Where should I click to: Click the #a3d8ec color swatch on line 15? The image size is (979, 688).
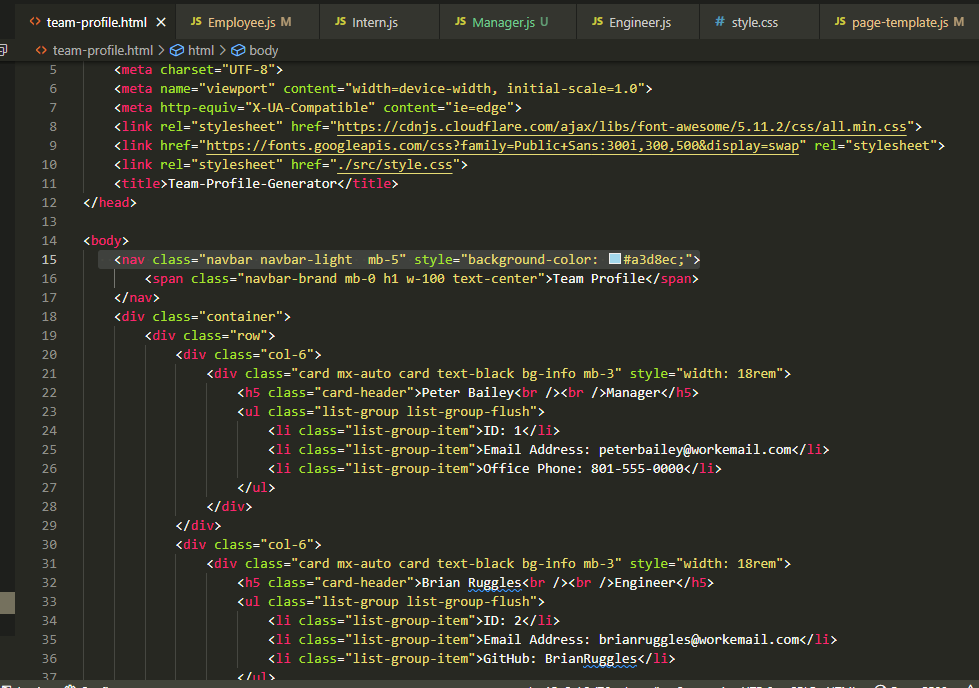tap(613, 258)
